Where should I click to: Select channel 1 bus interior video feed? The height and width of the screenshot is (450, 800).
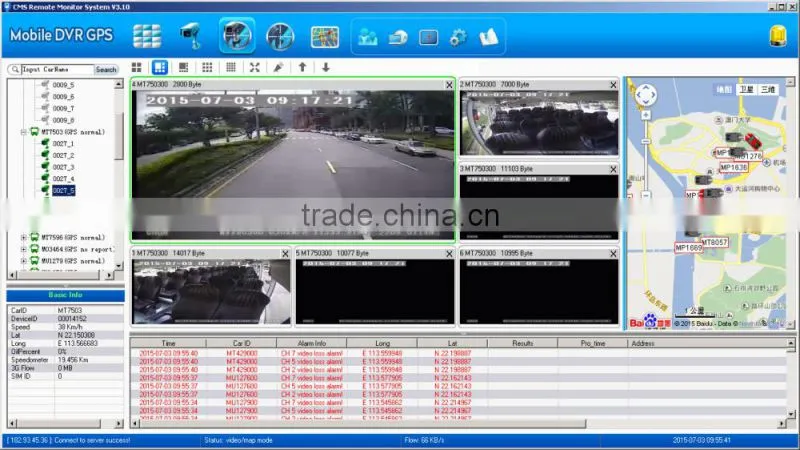coord(211,292)
